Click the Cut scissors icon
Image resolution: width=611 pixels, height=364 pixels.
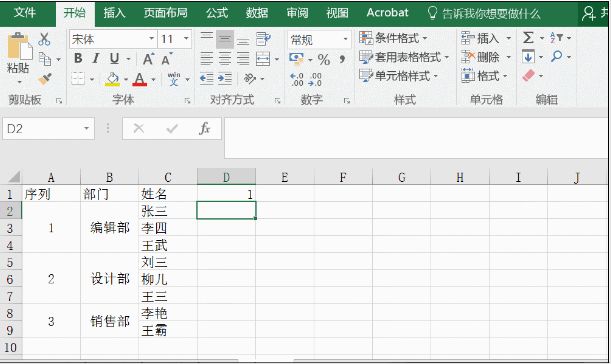click(44, 39)
